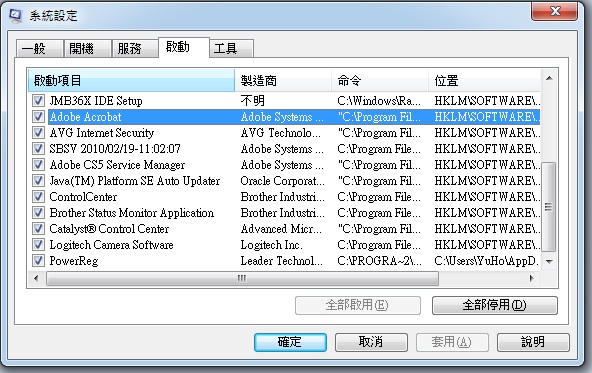The image size is (592, 373).
Task: Sort by the 命令 column header
Action: 380,80
